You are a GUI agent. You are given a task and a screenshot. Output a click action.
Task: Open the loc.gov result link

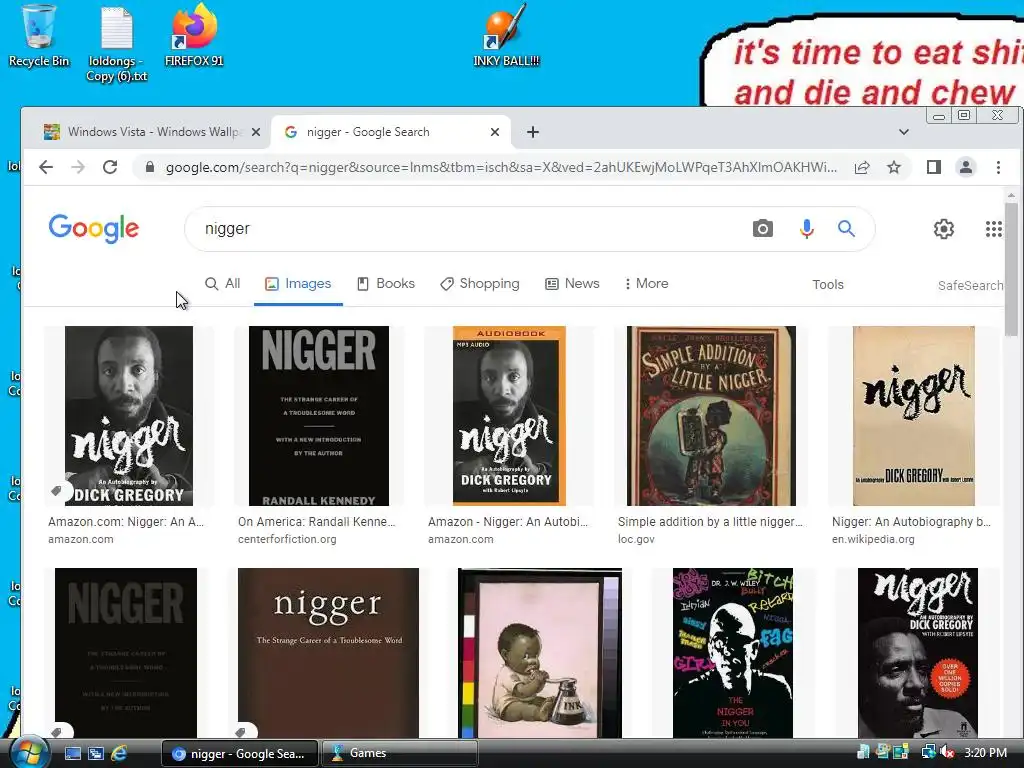pyautogui.click(x=636, y=539)
